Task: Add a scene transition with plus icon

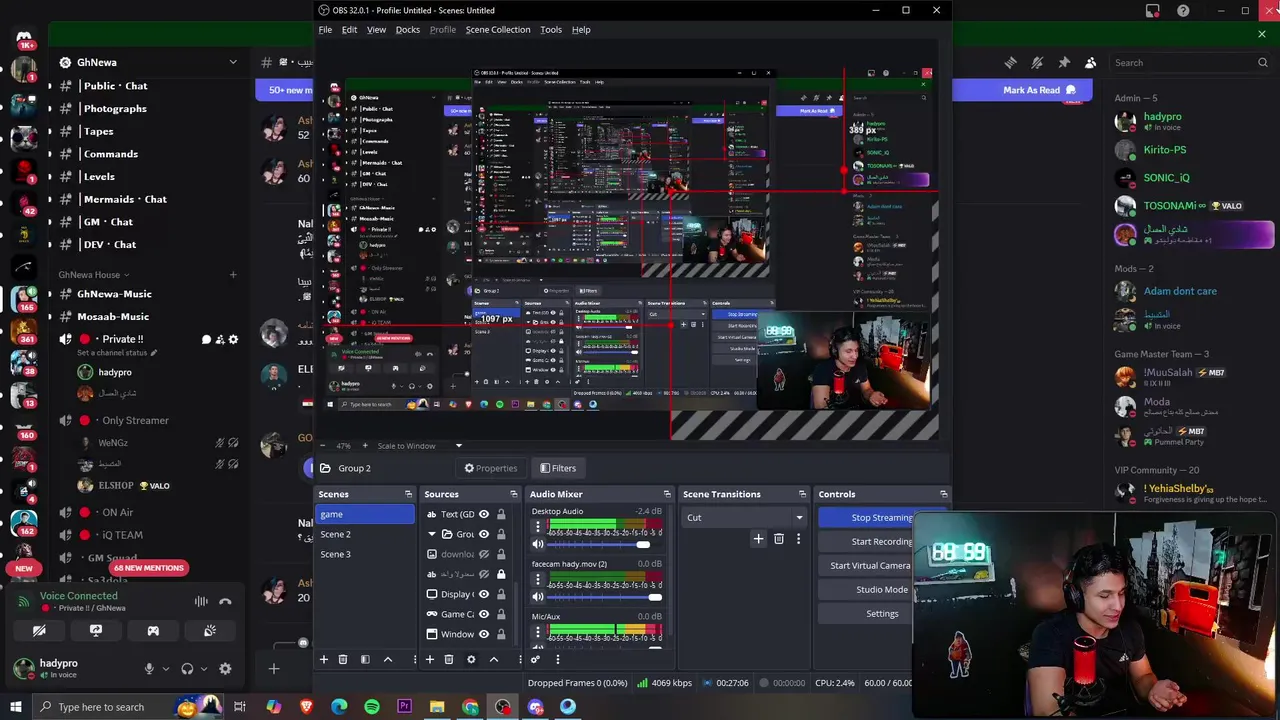Action: pos(758,539)
